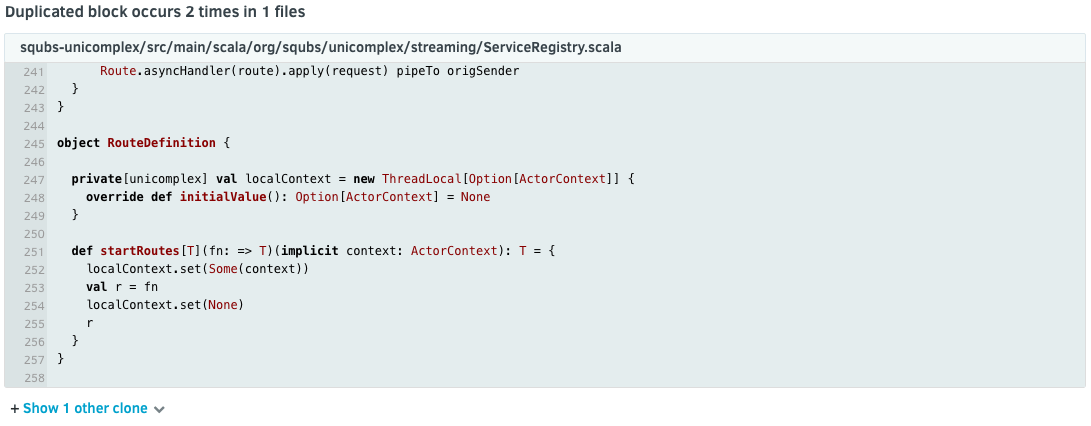Open the ServiceRegistry.scala file path header

click(x=321, y=47)
